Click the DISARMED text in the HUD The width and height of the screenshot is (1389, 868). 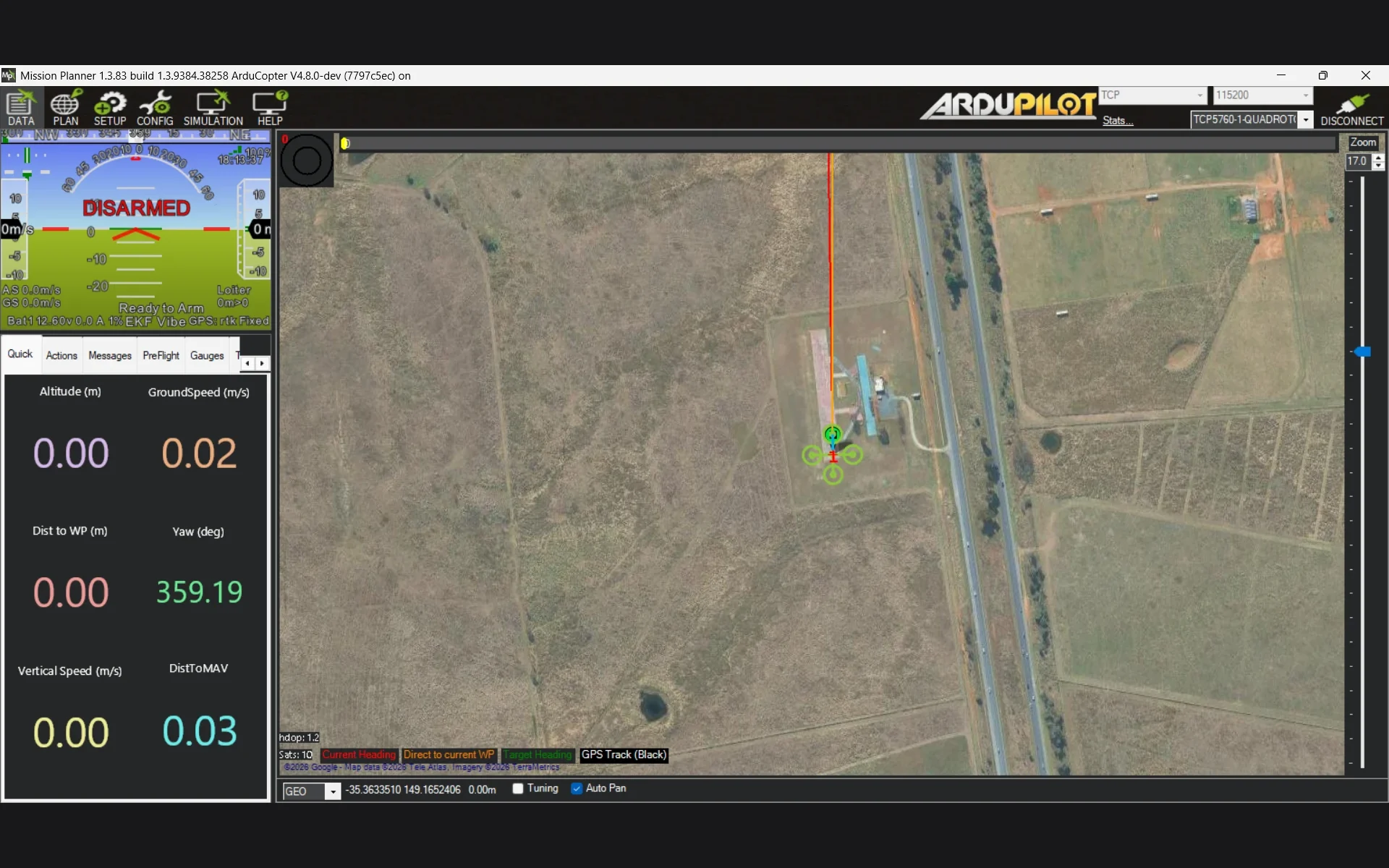point(136,208)
